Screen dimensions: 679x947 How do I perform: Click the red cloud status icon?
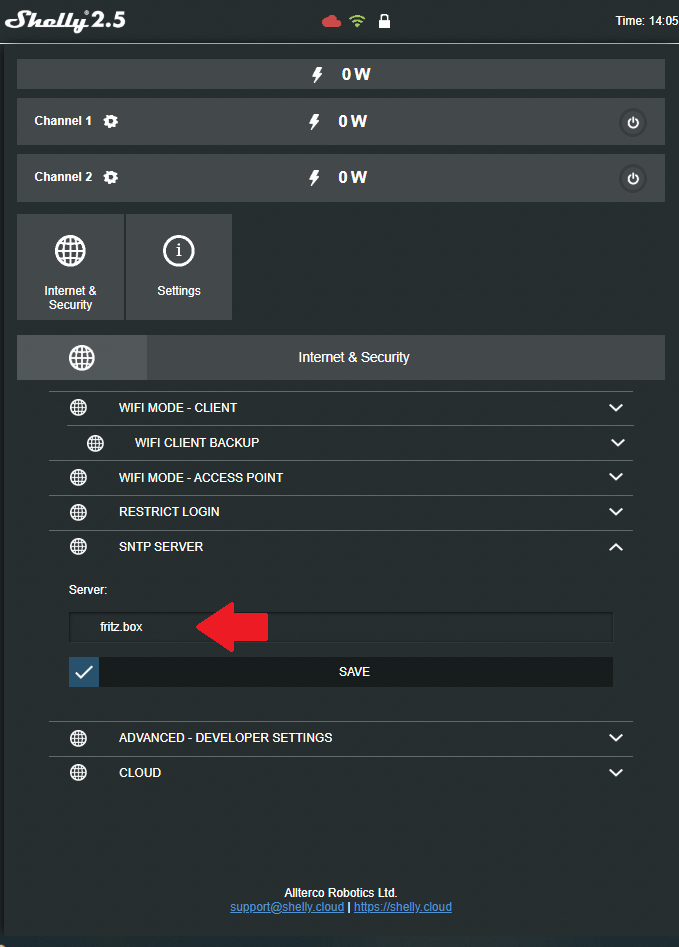point(331,22)
